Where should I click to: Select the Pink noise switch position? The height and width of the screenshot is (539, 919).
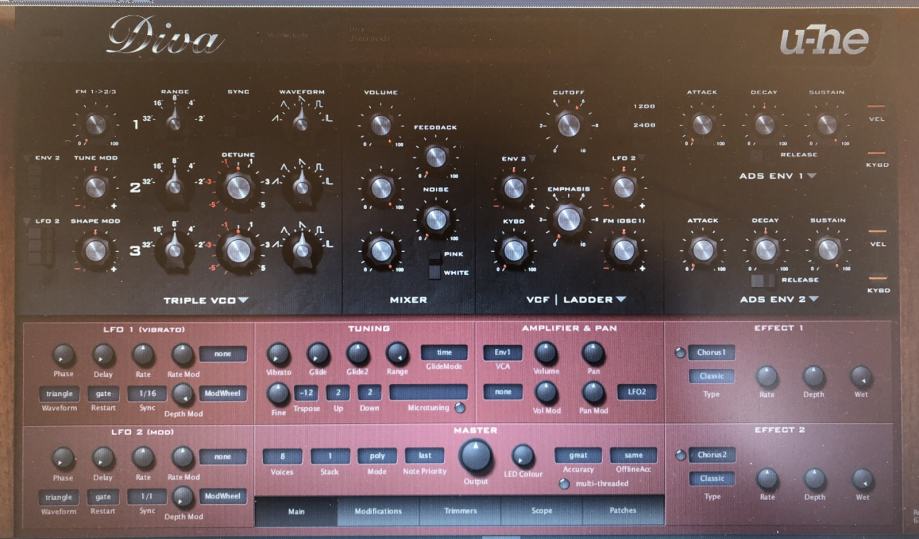(x=435, y=258)
